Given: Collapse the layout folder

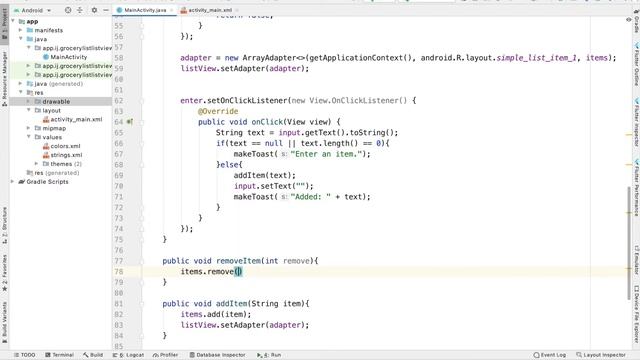Looking at the screenshot, I should pyautogui.click(x=29, y=111).
